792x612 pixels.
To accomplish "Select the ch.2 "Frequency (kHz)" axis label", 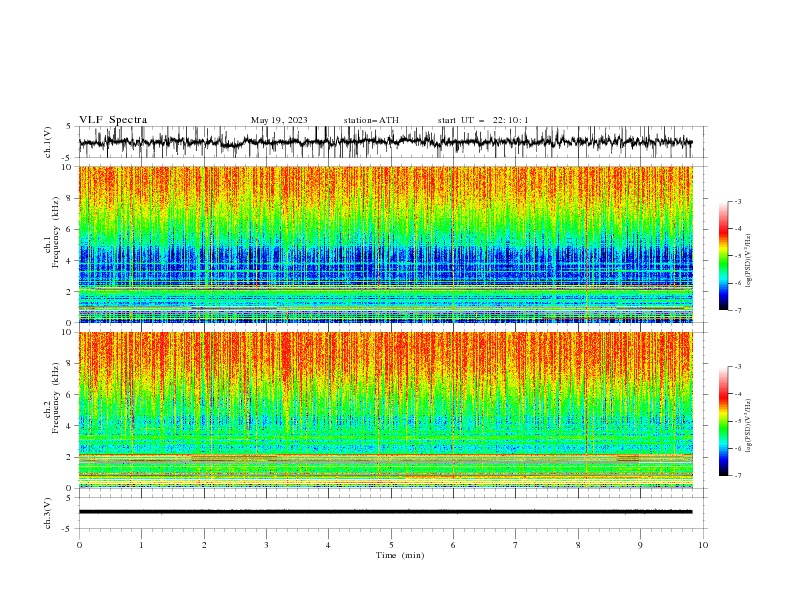I will point(55,398).
